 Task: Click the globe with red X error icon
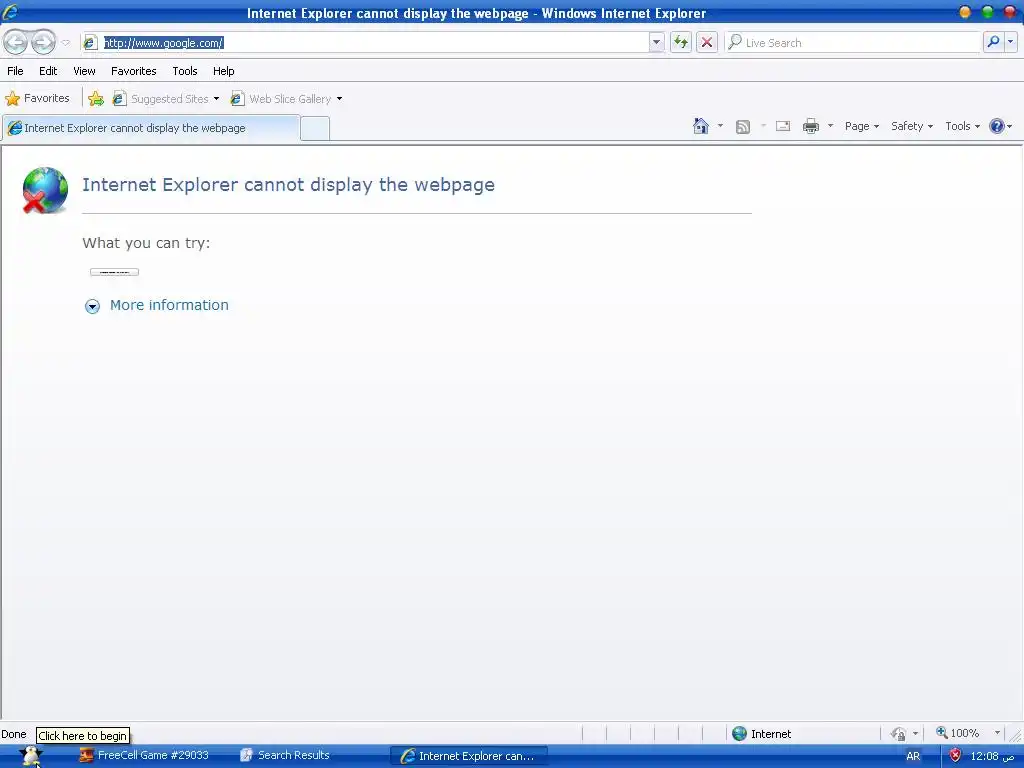pyautogui.click(x=44, y=190)
